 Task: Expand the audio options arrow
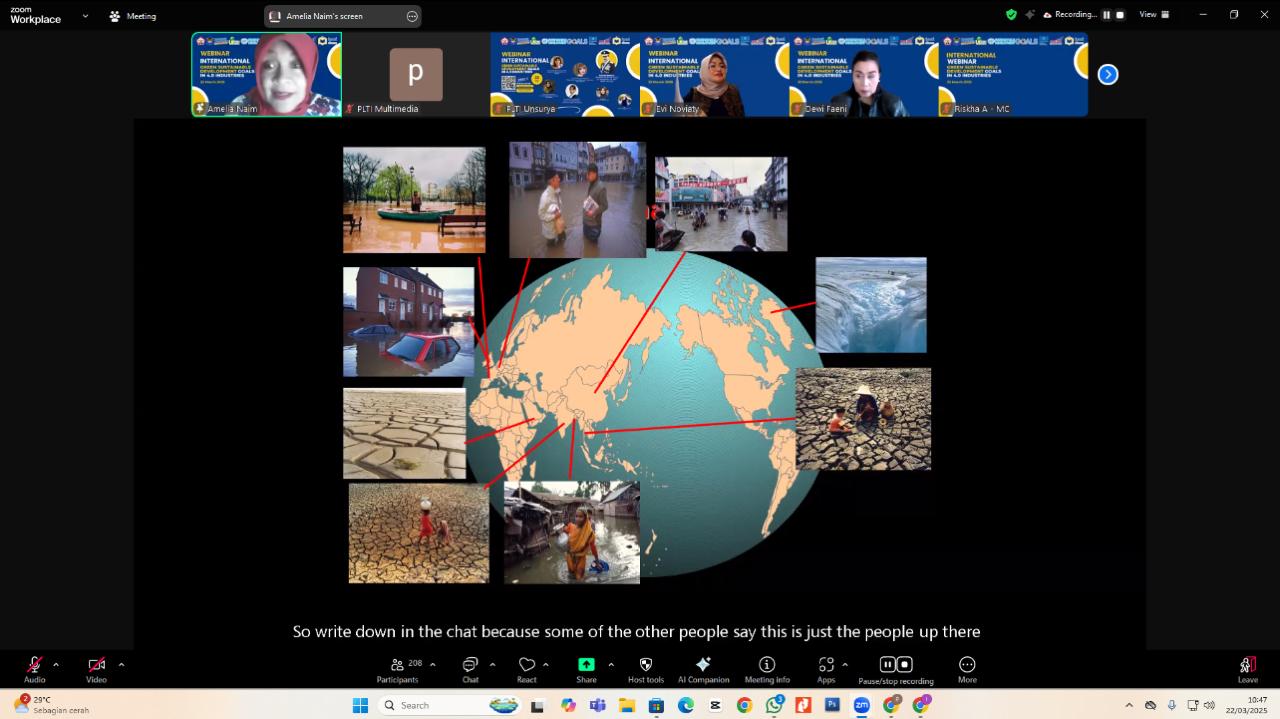pos(56,664)
